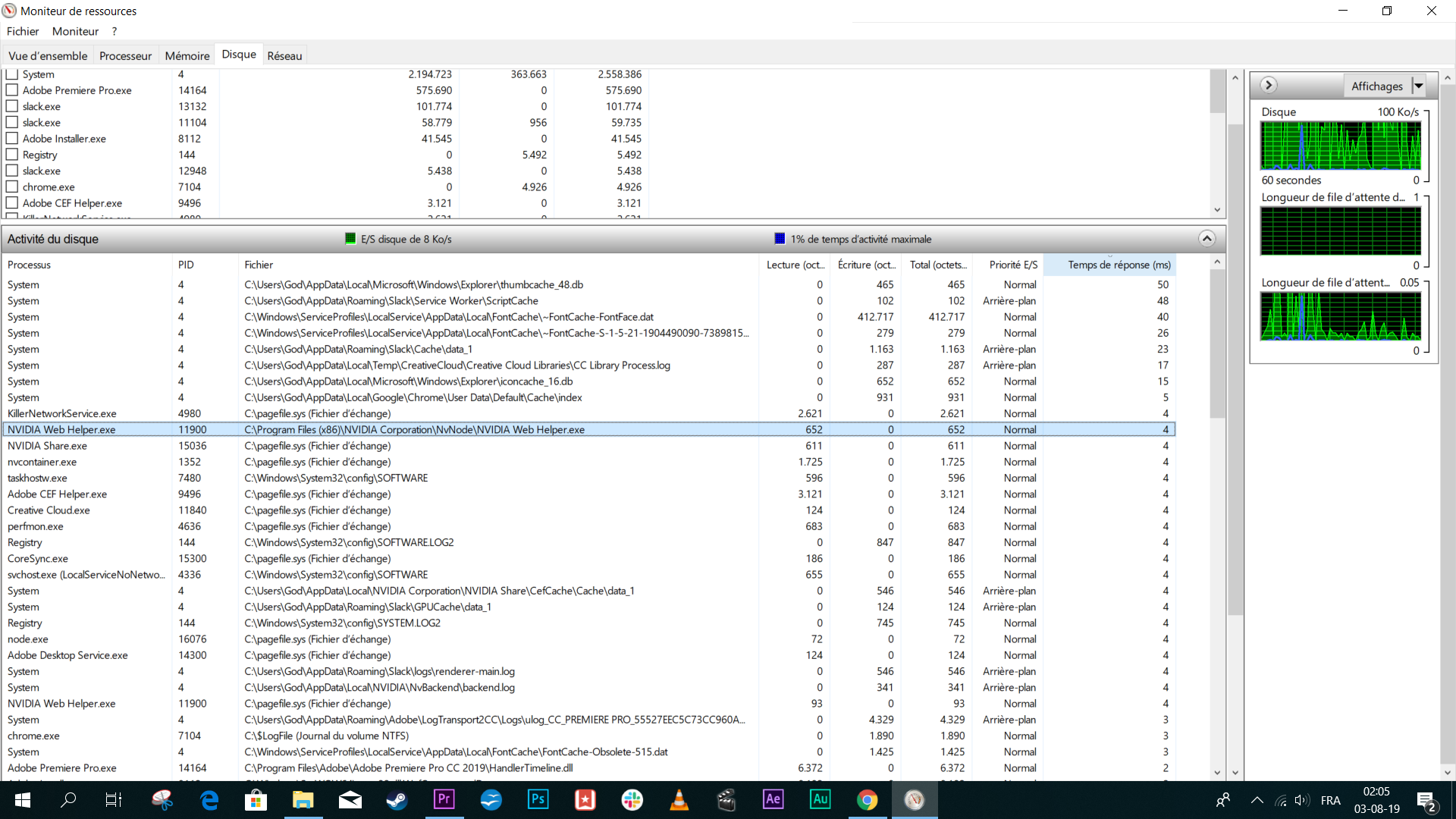
Task: Open the red bookmark star app in taskbar
Action: coord(585,800)
